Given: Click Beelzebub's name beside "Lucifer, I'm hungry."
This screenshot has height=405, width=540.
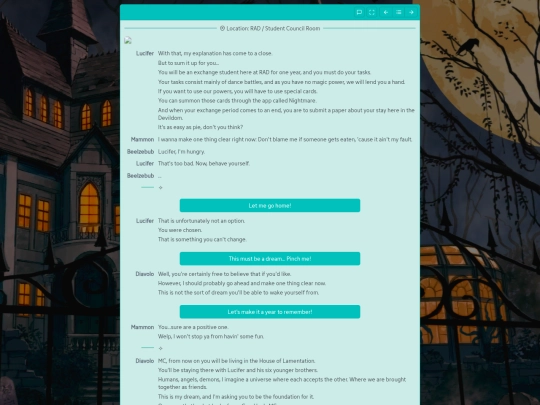Looking at the screenshot, I should [x=140, y=152].
